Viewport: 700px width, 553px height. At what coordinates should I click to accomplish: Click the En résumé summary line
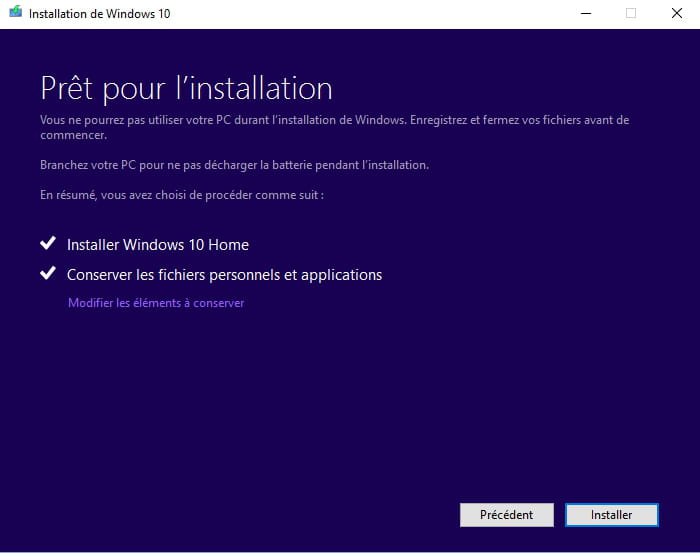click(182, 195)
